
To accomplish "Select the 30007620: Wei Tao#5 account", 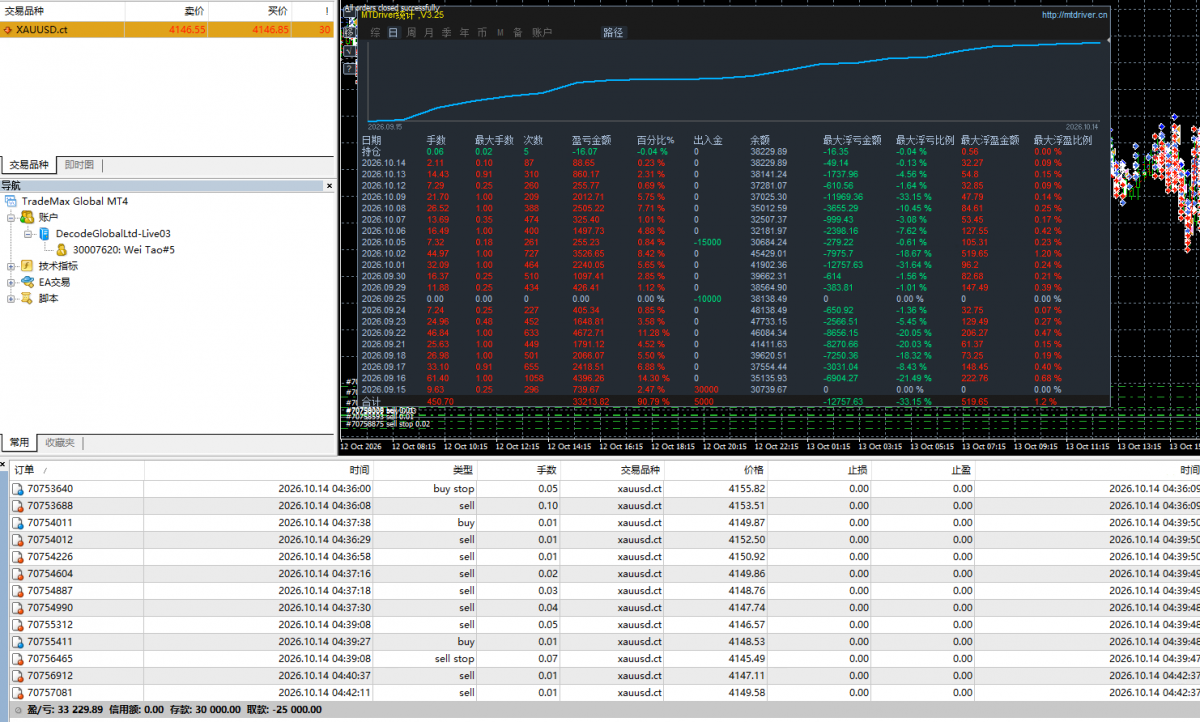I will pyautogui.click(x=124, y=250).
